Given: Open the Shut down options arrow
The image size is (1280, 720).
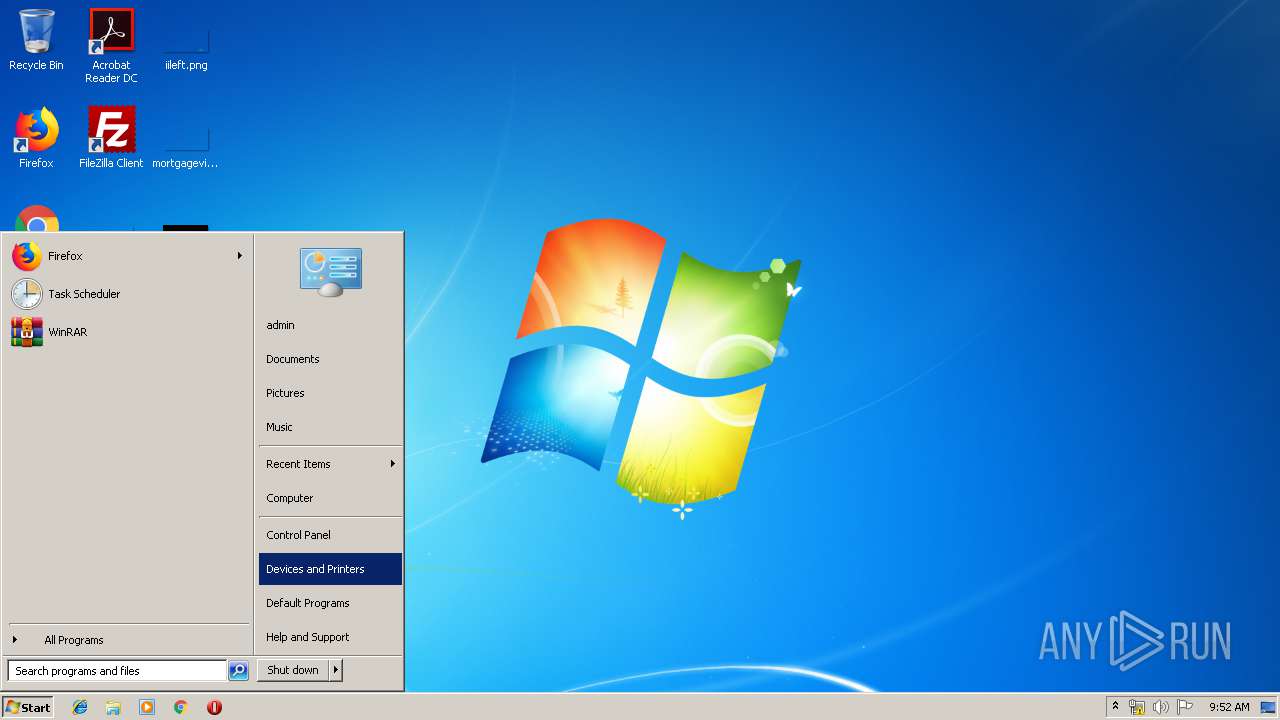Looking at the screenshot, I should click(x=336, y=671).
